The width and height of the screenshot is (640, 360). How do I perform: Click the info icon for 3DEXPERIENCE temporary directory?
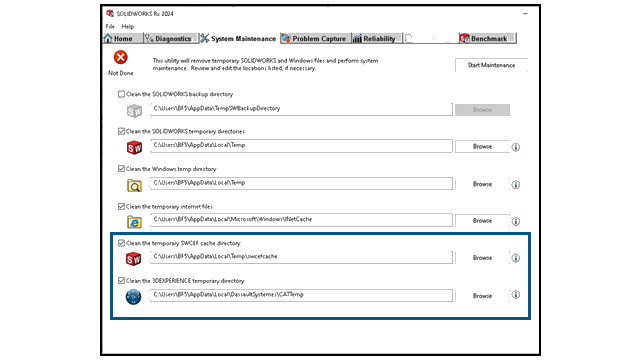click(516, 295)
